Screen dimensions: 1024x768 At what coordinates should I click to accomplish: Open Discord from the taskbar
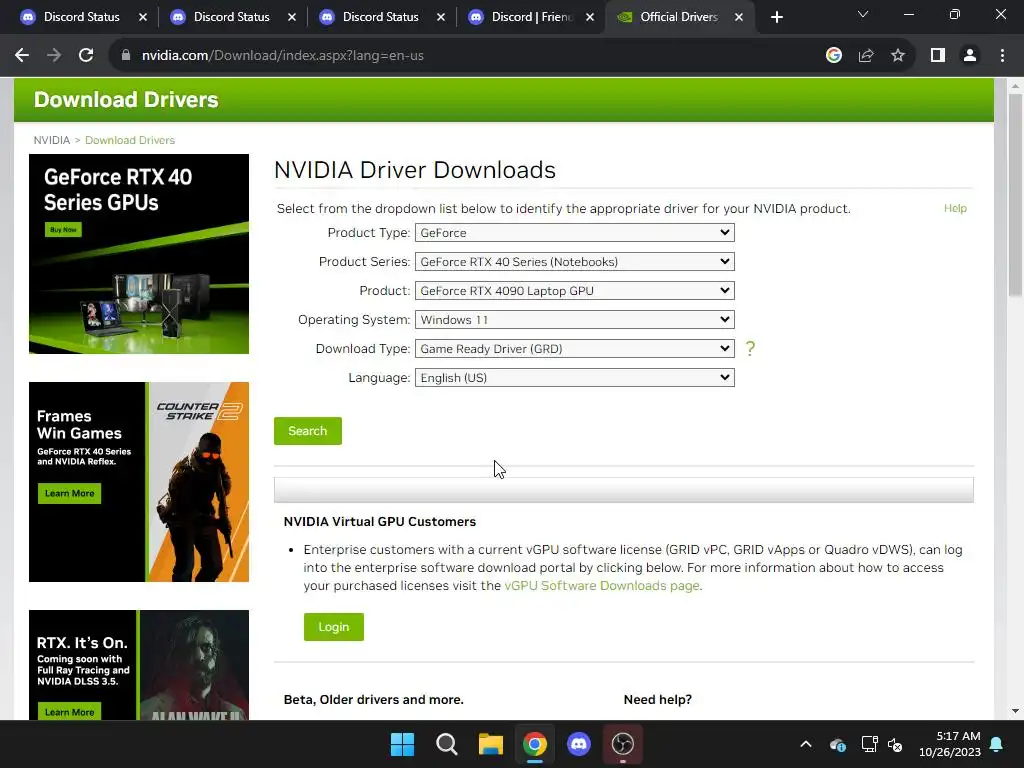coord(579,744)
